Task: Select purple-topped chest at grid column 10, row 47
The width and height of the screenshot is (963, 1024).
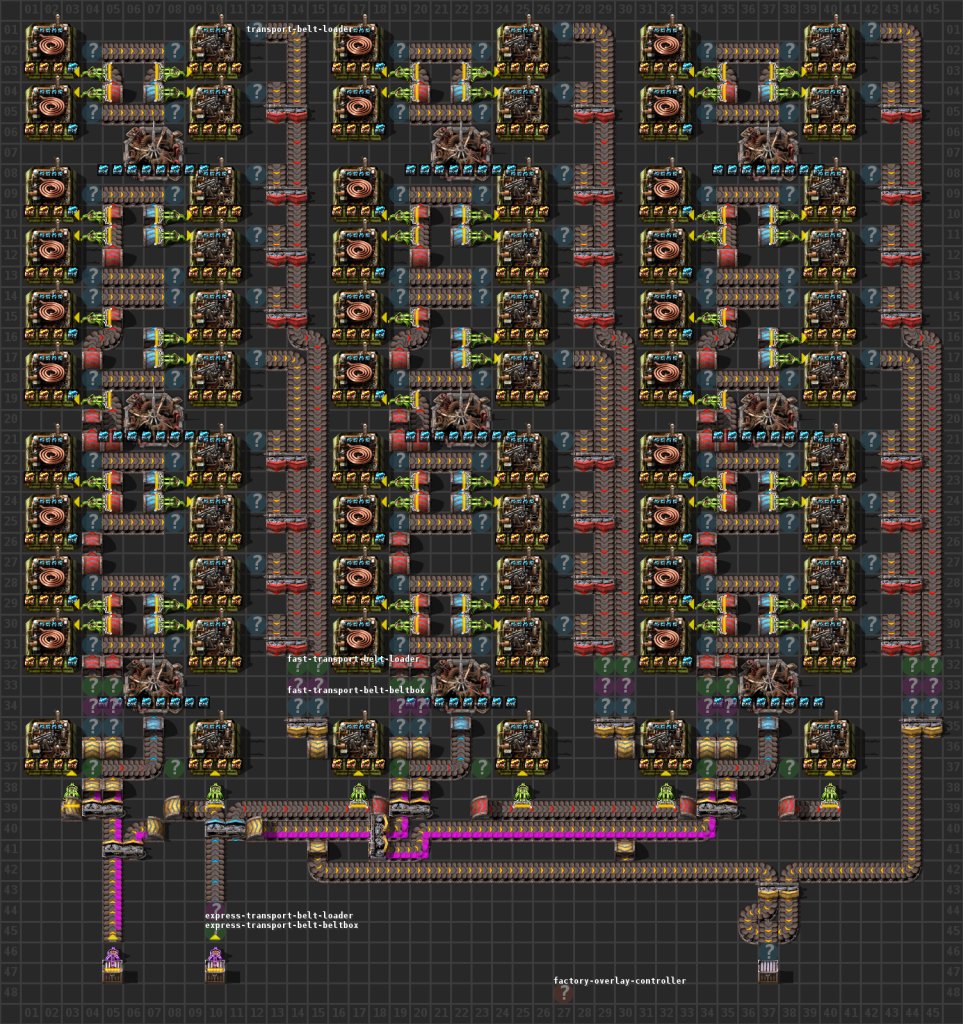Action: [215, 965]
